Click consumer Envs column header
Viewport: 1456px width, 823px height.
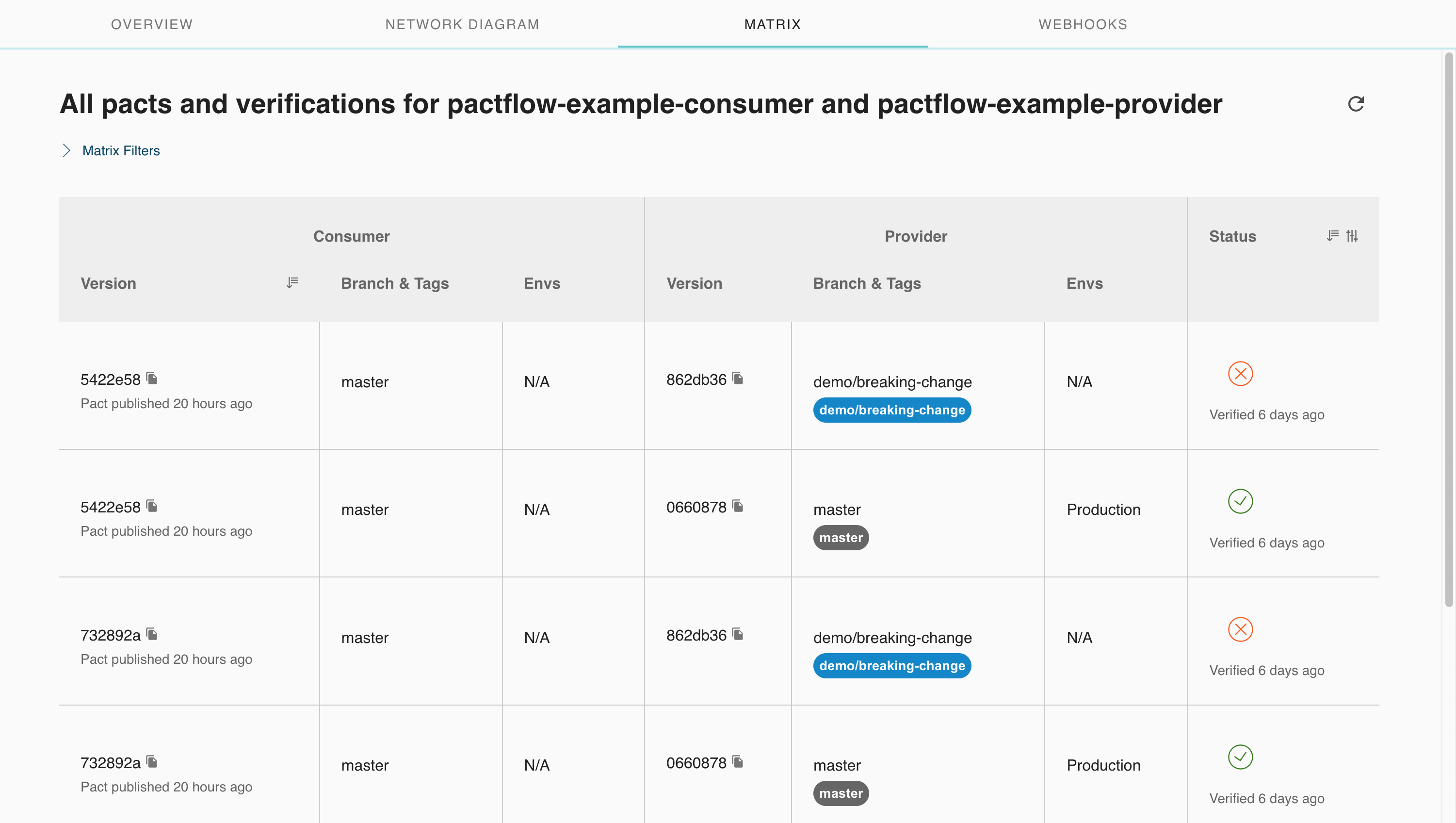tap(541, 283)
